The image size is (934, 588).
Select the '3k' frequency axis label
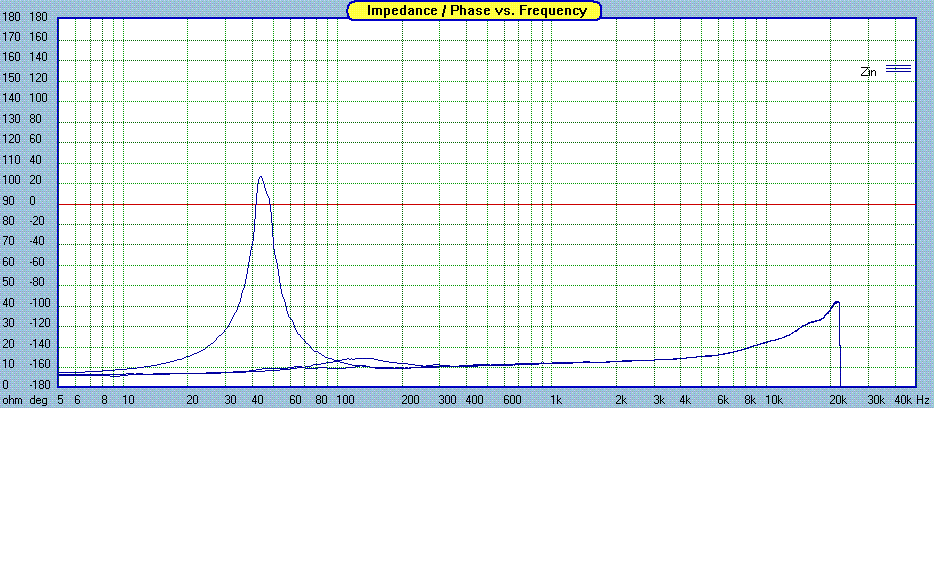659,400
